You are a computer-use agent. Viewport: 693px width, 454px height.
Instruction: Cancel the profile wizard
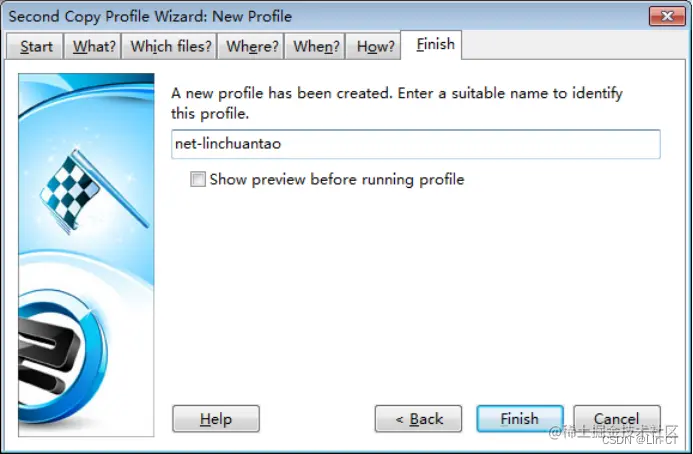[617, 419]
